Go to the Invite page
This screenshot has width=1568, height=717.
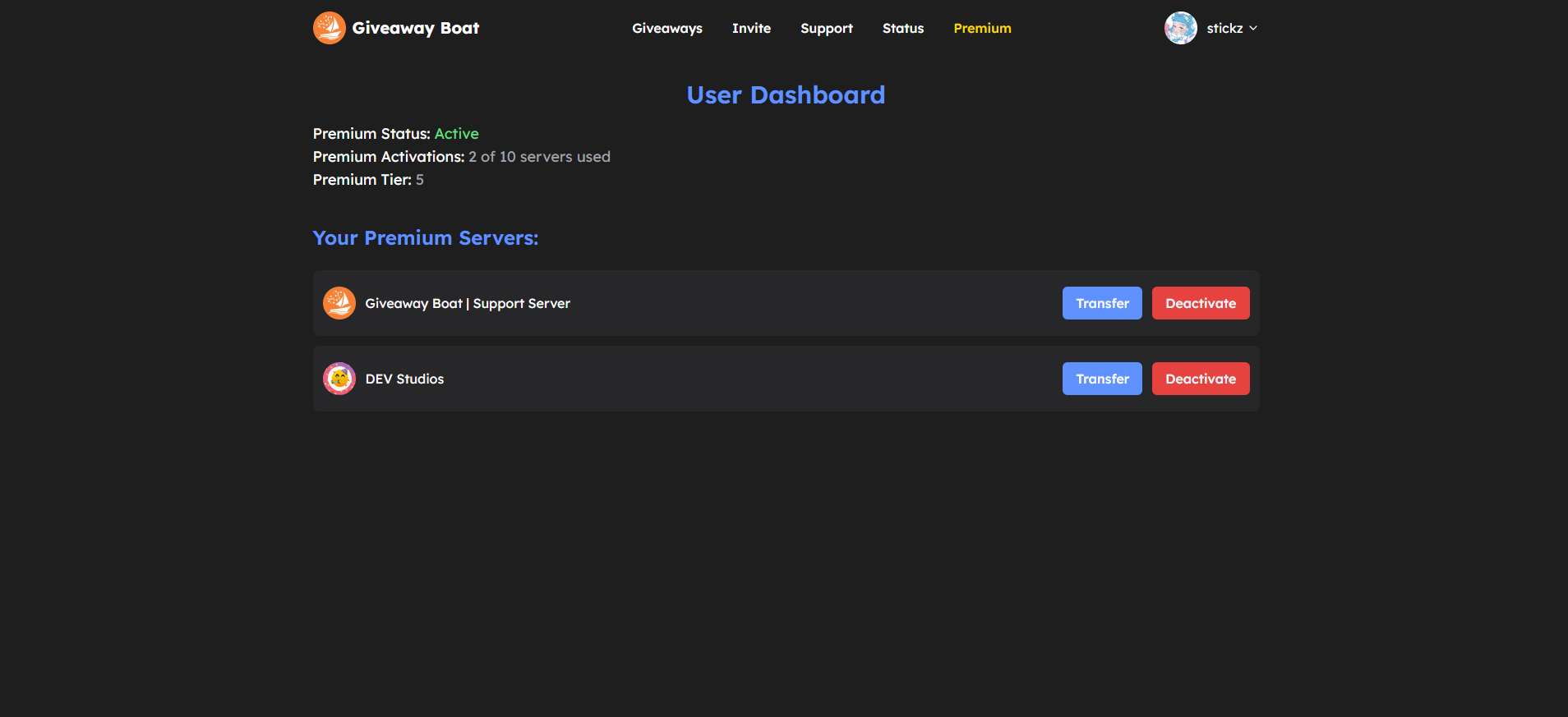point(751,28)
